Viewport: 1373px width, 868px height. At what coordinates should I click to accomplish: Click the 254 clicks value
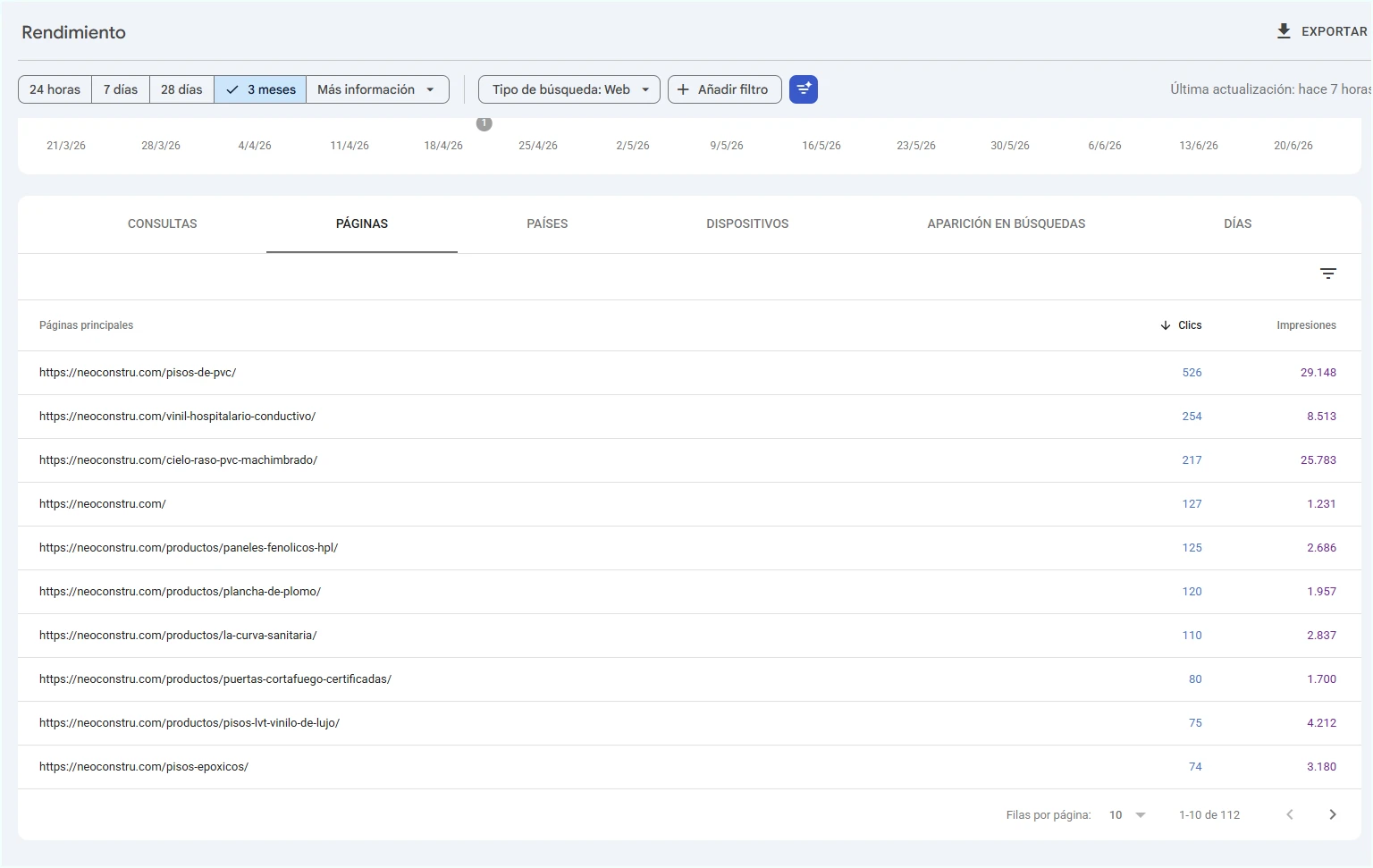pos(1192,417)
